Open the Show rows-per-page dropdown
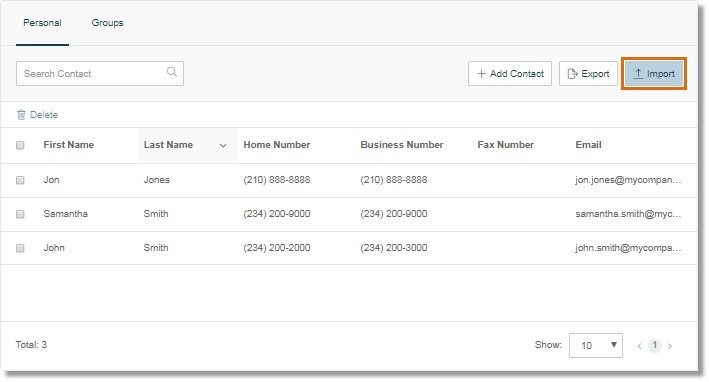 pyautogui.click(x=596, y=345)
